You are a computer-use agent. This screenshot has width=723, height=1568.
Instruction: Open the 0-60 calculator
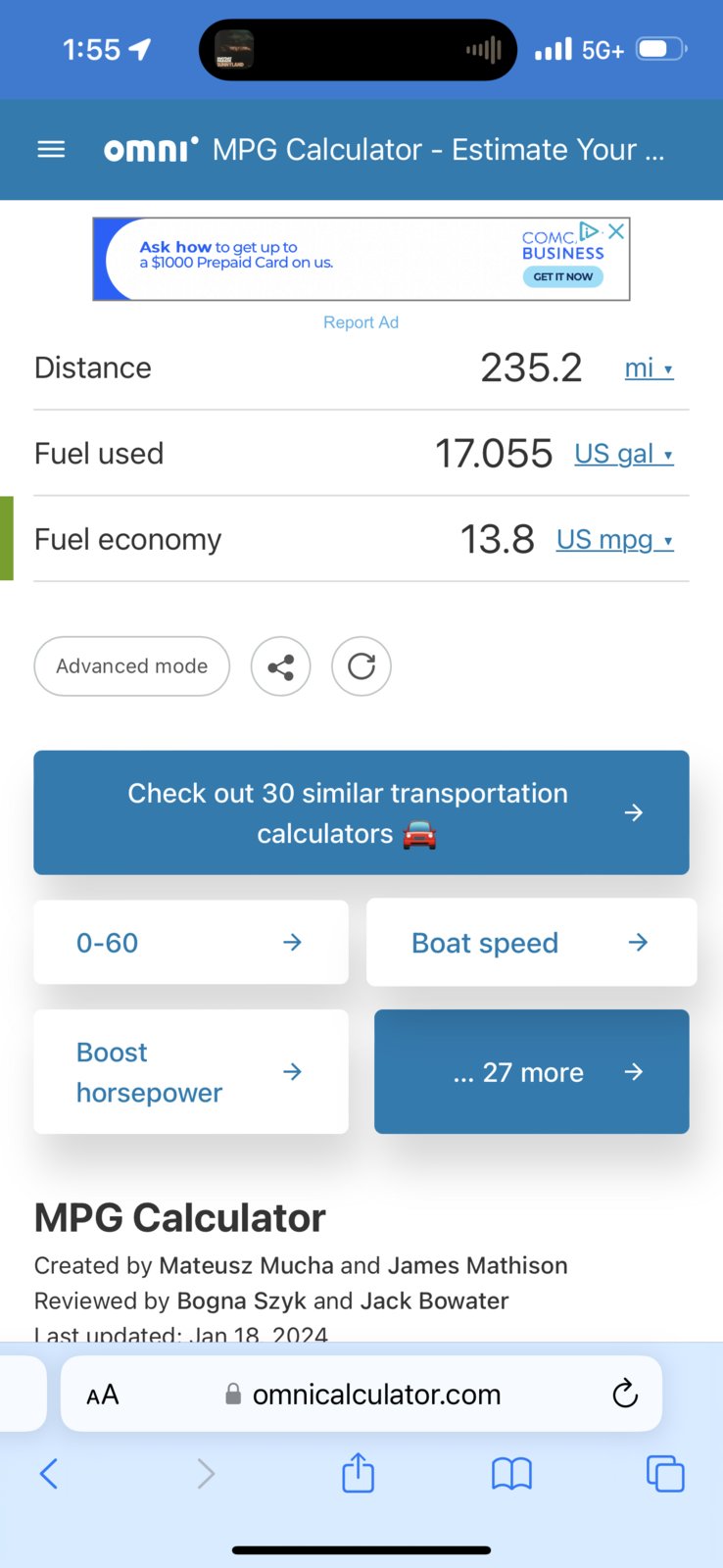[x=191, y=943]
